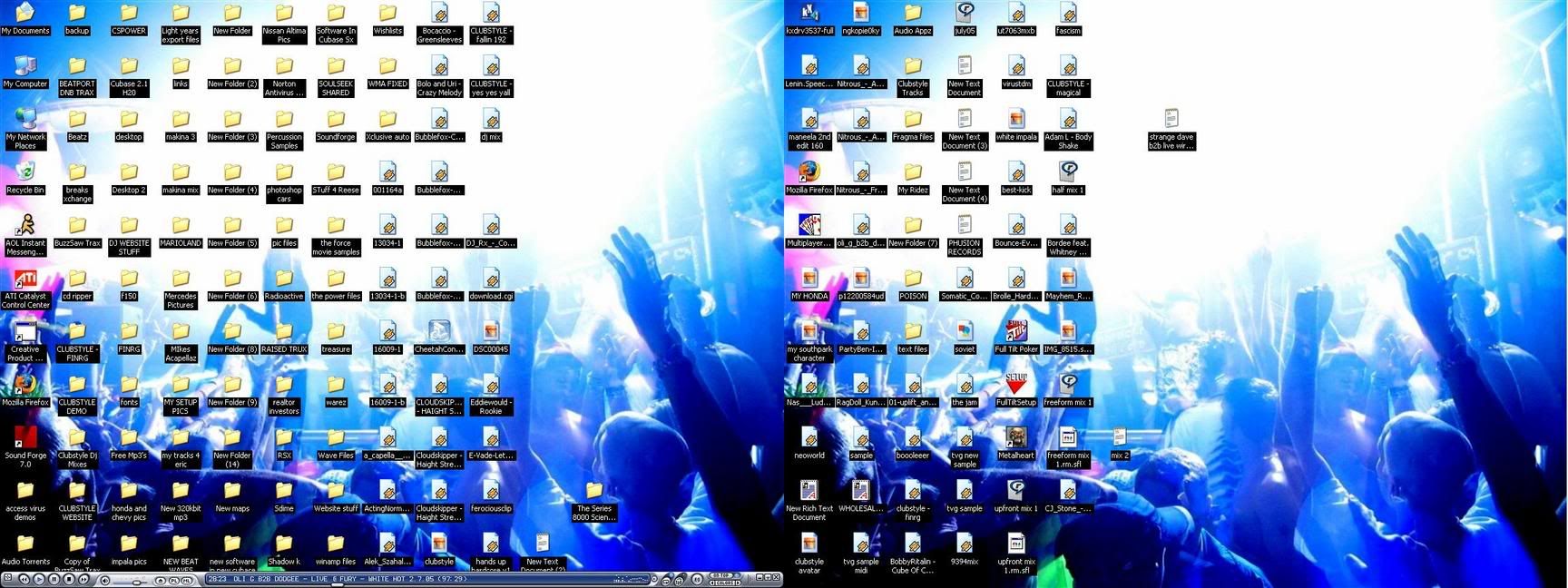Select the Cubase 2.1 H2O folder
The height and width of the screenshot is (588, 1568).
(129, 76)
